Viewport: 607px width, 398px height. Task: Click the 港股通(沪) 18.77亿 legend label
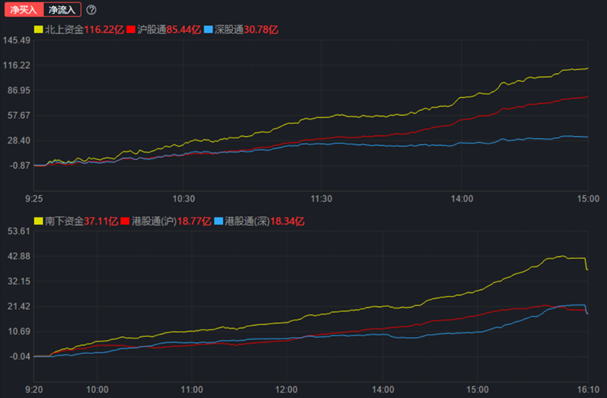click(171, 221)
